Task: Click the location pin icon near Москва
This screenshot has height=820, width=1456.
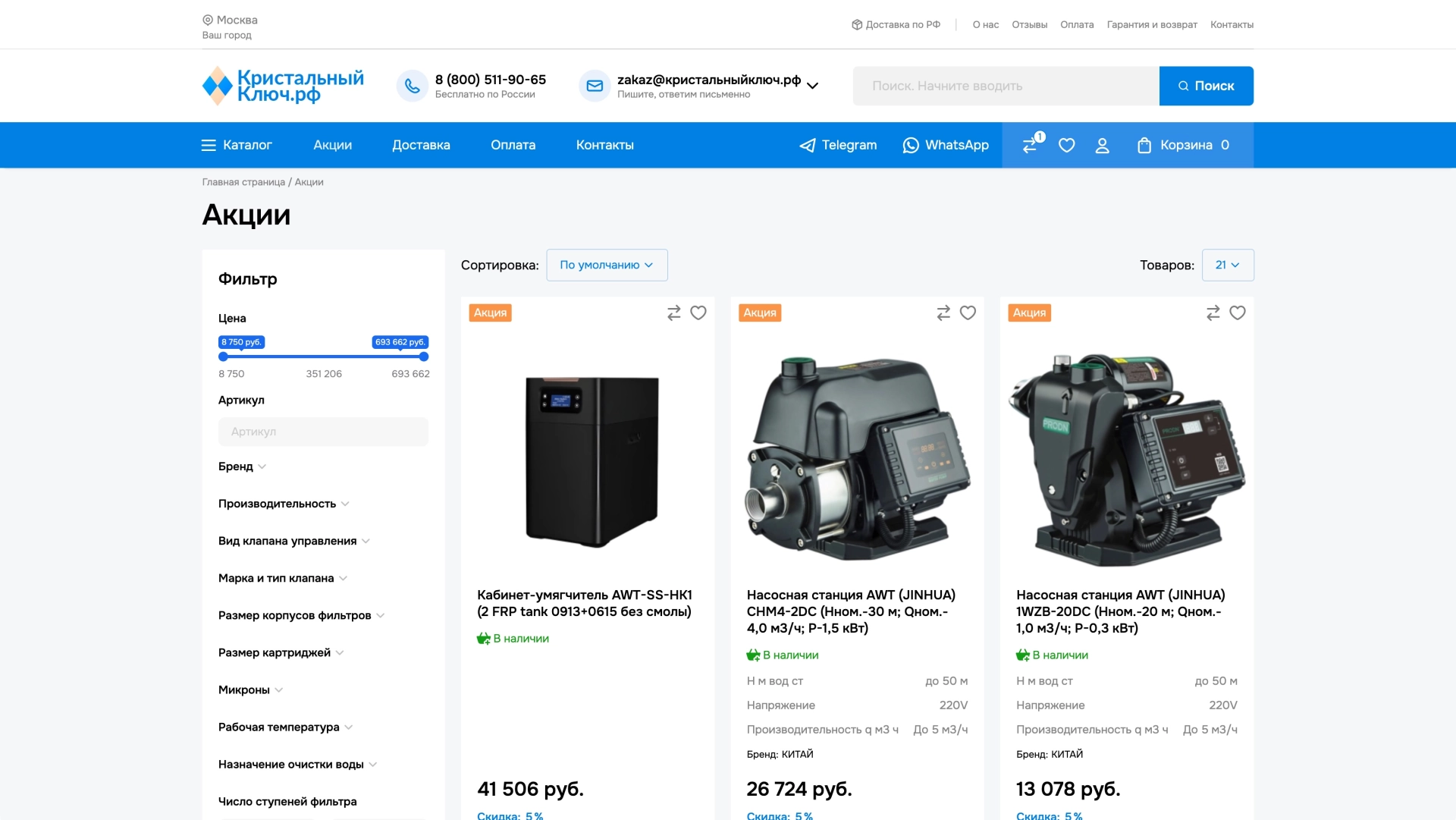Action: 207,20
